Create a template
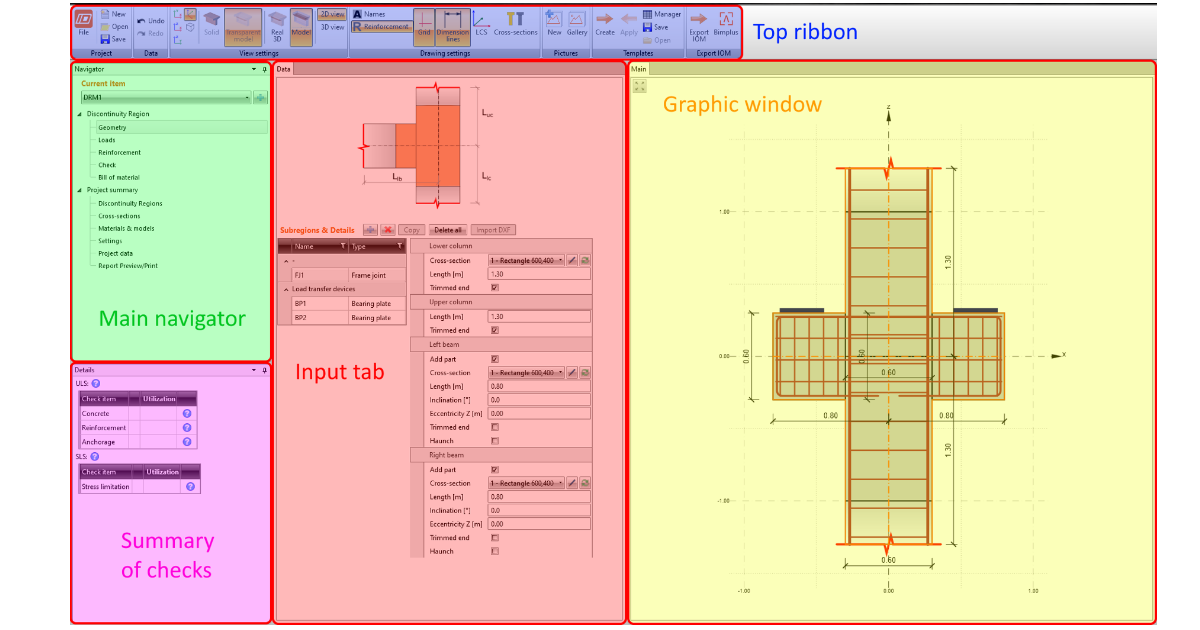The image size is (1200, 630). pos(605,24)
